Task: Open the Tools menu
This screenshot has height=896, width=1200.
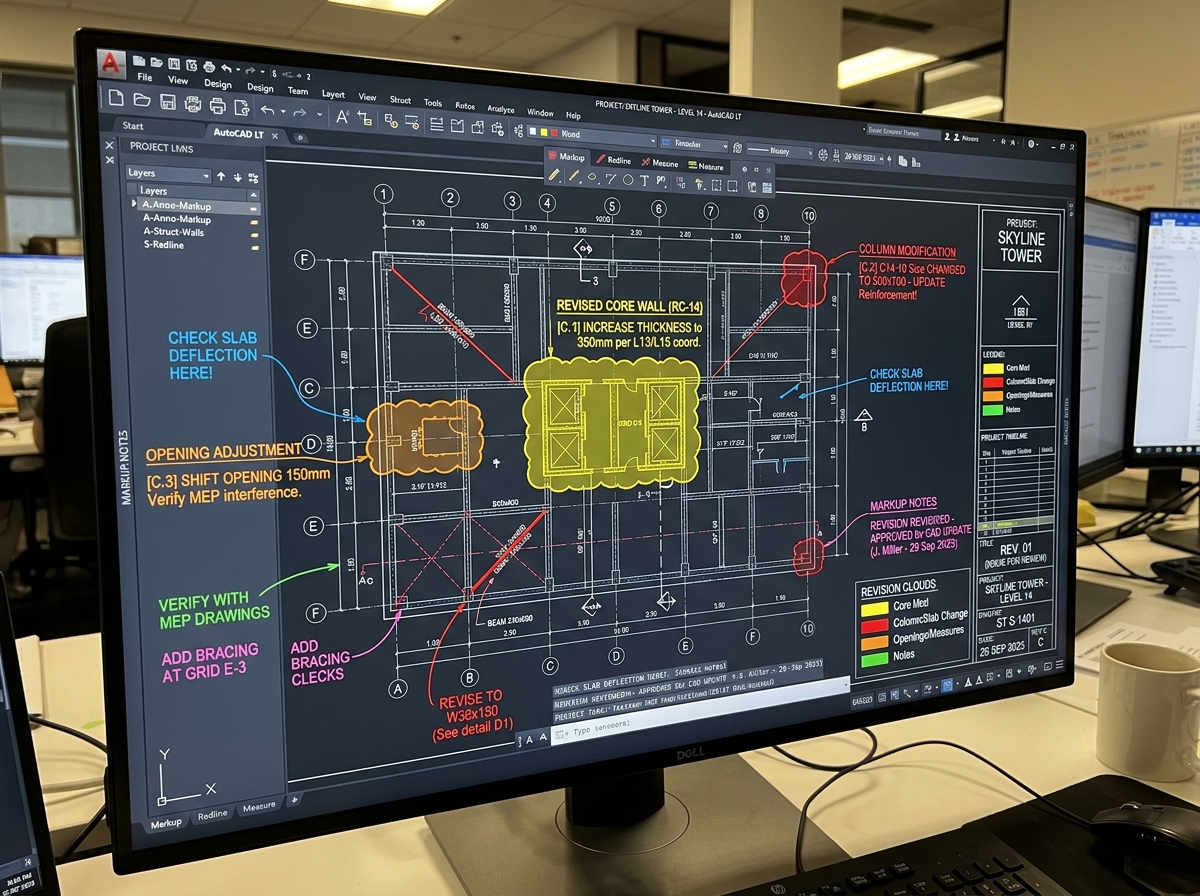Action: (x=433, y=103)
